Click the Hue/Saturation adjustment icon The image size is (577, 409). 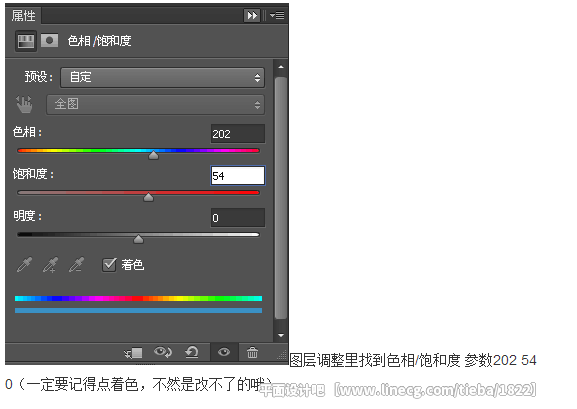point(26,40)
